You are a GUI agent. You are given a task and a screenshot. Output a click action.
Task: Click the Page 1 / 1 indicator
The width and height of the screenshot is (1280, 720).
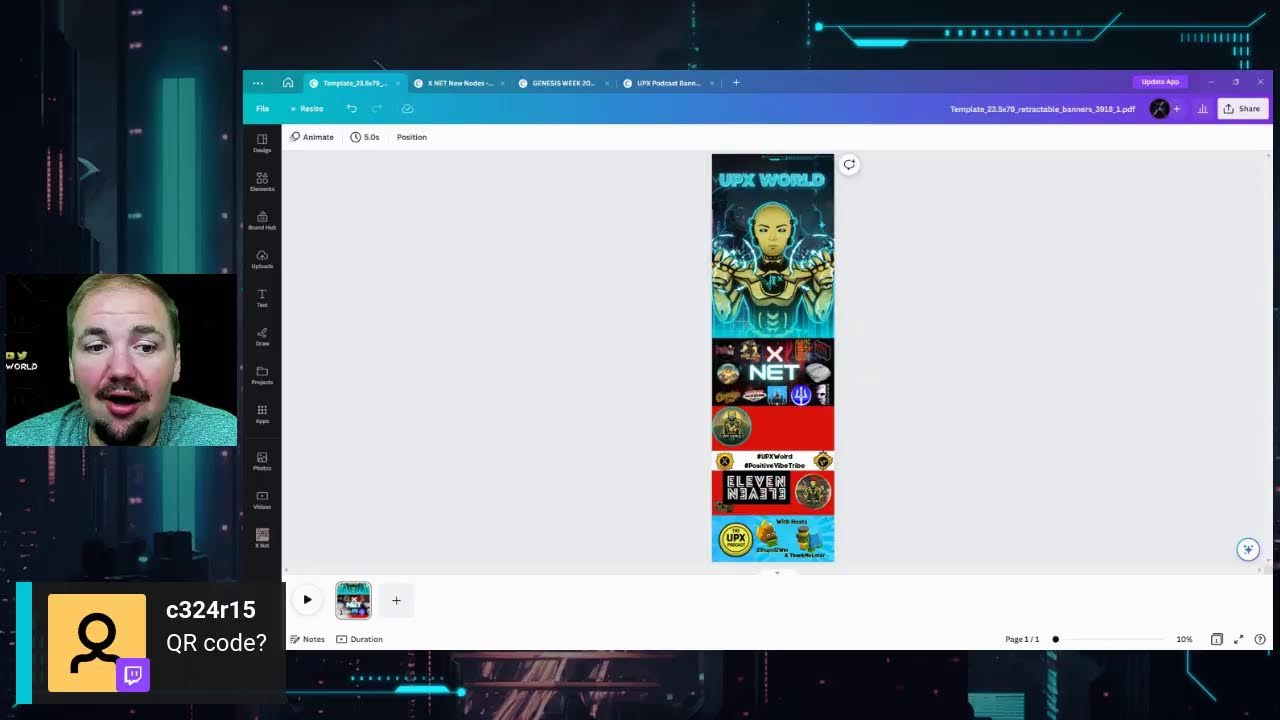click(1022, 639)
